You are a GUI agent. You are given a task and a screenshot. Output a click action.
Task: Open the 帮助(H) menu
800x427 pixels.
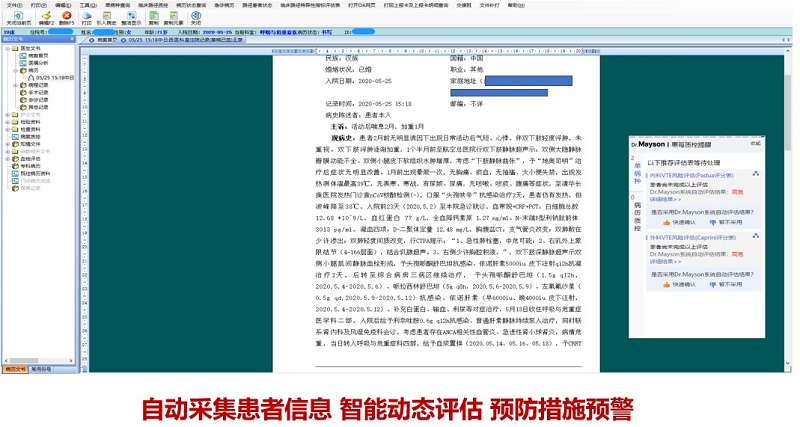[x=516, y=5]
